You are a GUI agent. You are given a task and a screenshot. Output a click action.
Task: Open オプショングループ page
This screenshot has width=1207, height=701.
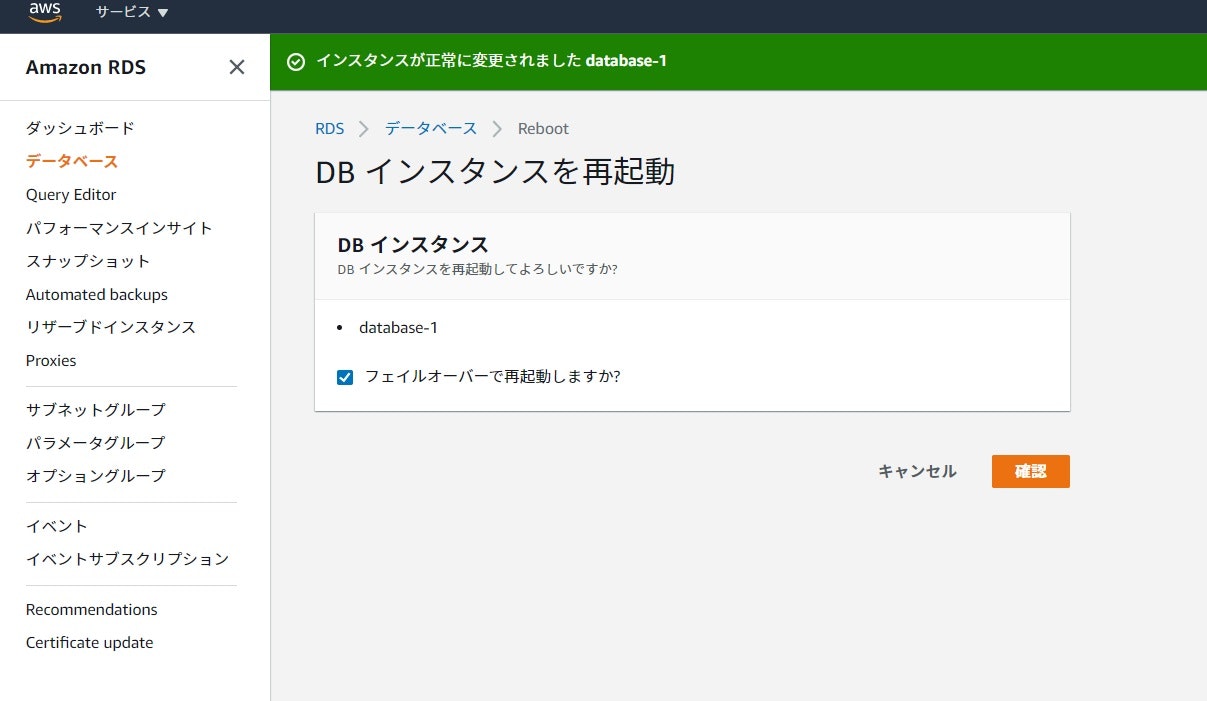96,476
